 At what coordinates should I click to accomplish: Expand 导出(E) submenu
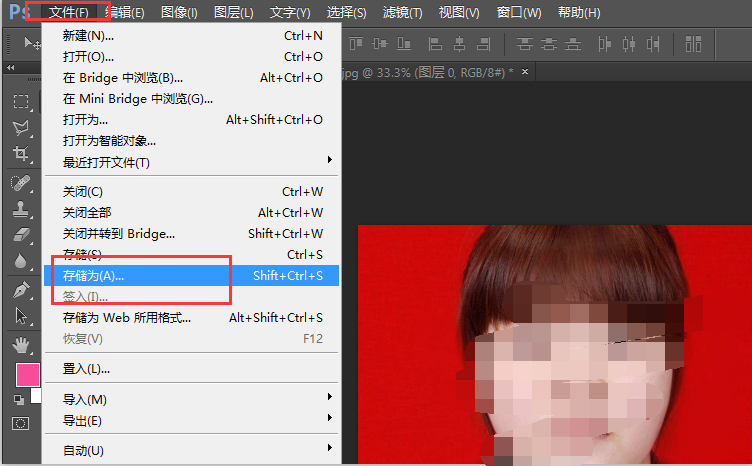pyautogui.click(x=329, y=418)
